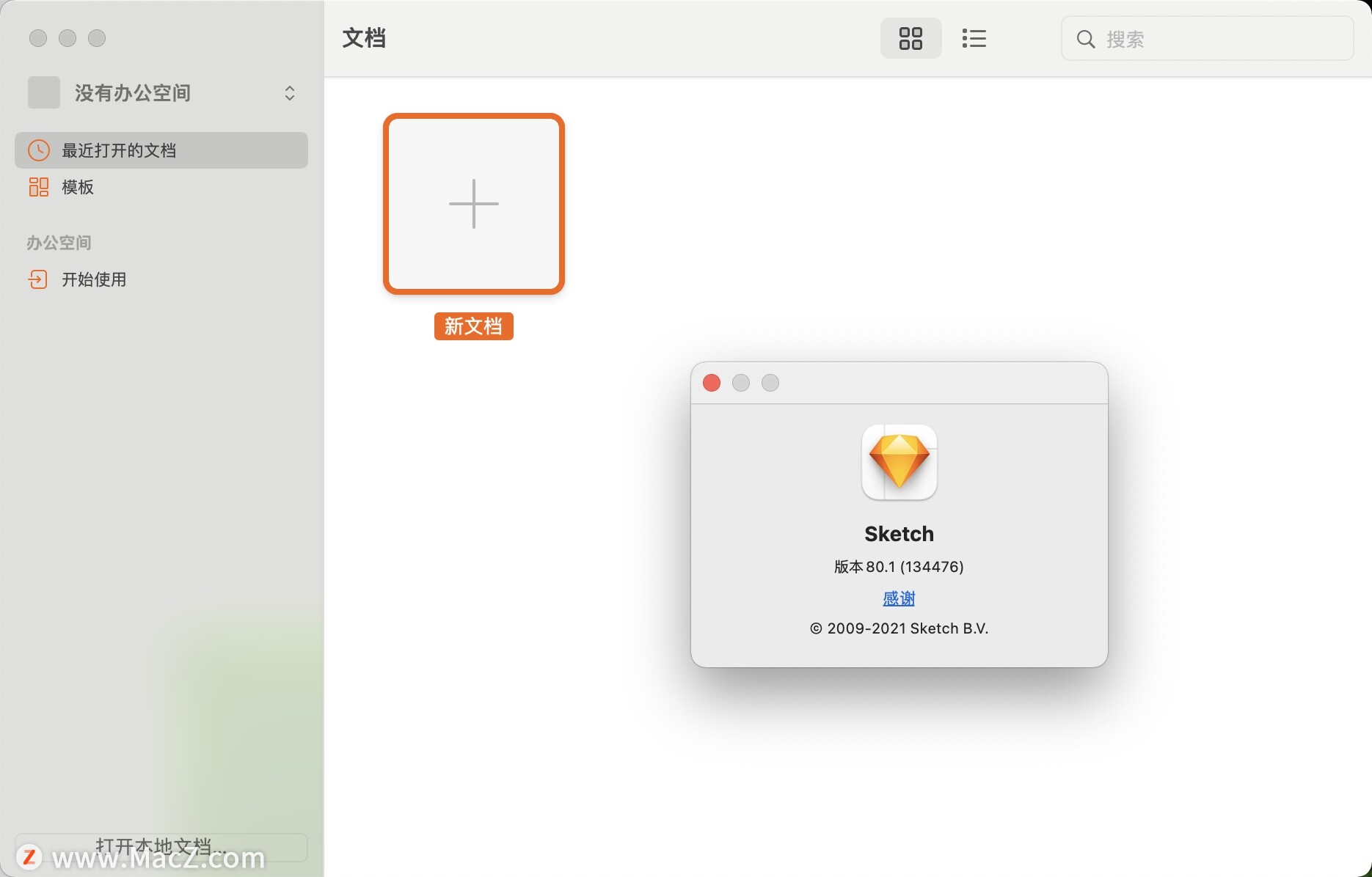Screen dimensions: 1372x877
Task: Click the templates grid icon in sidebar
Action: (39, 187)
